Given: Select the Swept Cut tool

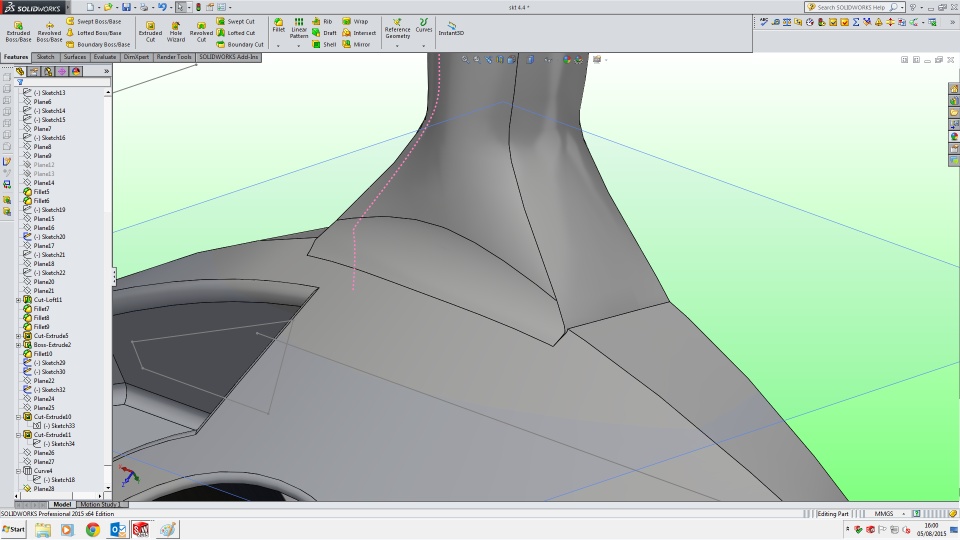Looking at the screenshot, I should coord(236,21).
